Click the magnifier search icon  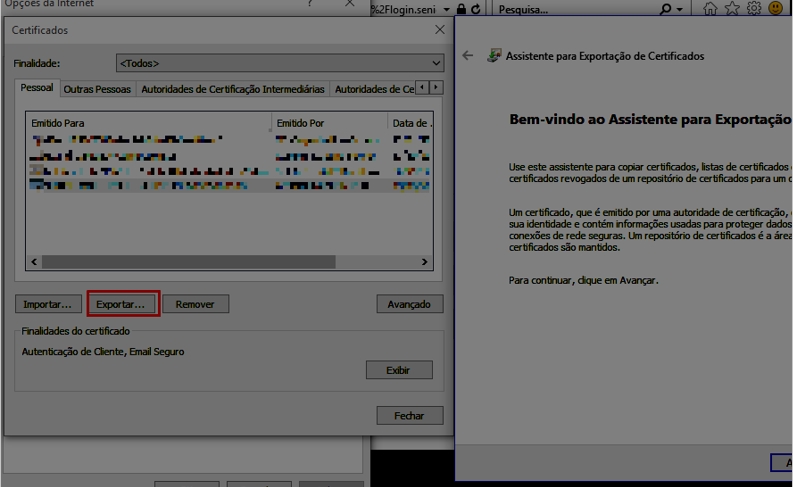(666, 9)
